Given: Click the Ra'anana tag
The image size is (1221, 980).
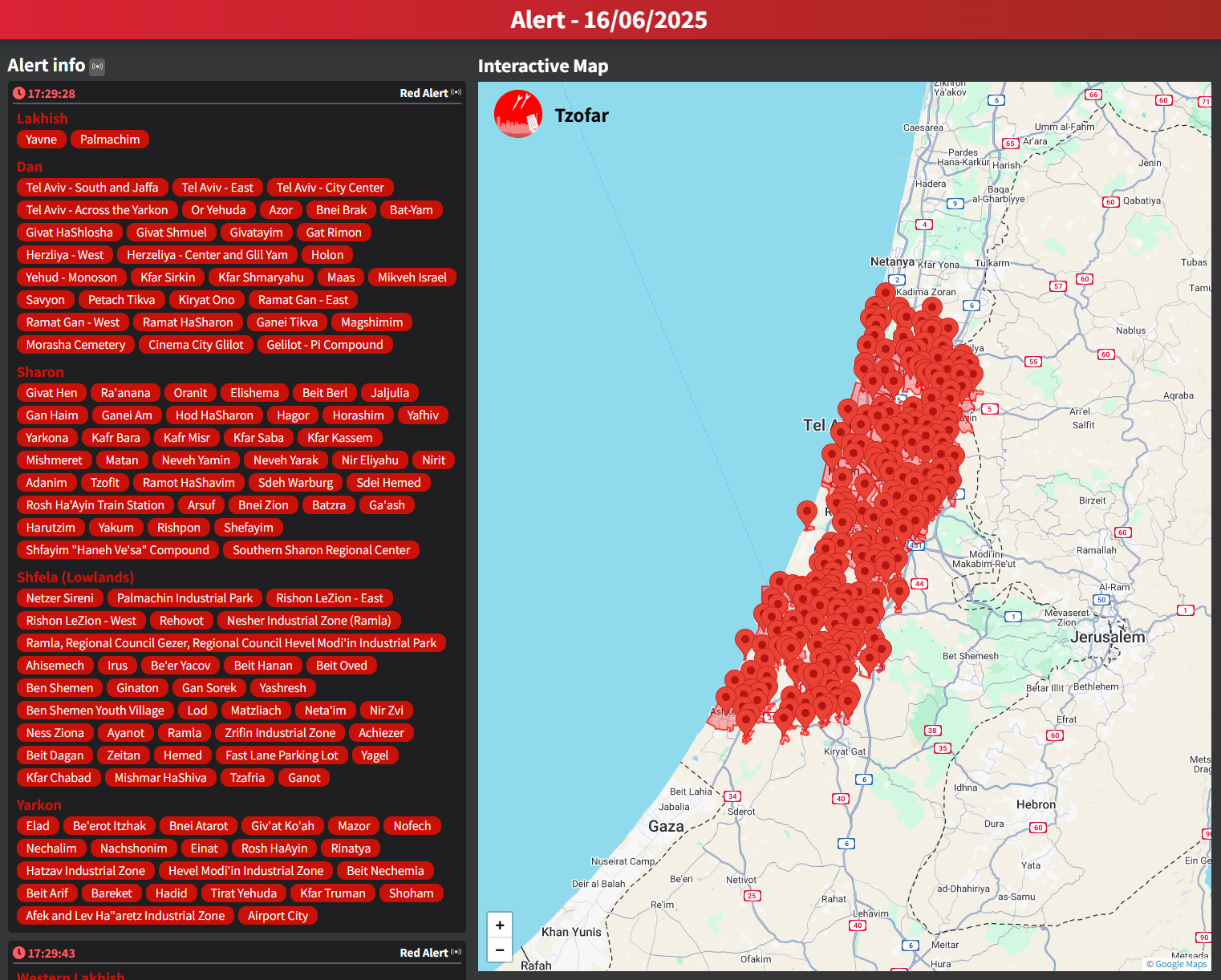Looking at the screenshot, I should click(126, 393).
